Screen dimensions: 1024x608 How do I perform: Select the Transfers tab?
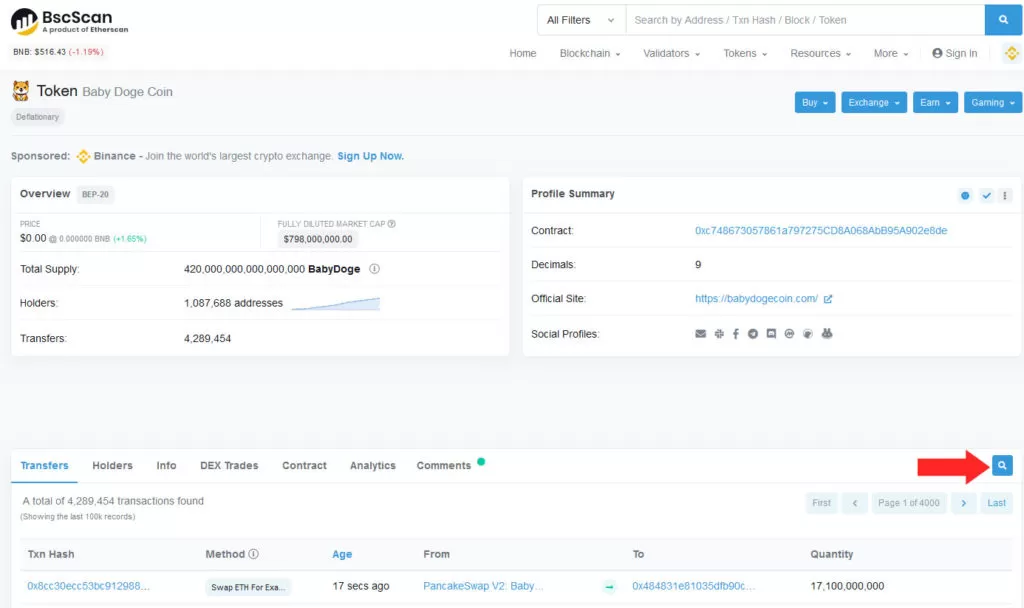44,466
